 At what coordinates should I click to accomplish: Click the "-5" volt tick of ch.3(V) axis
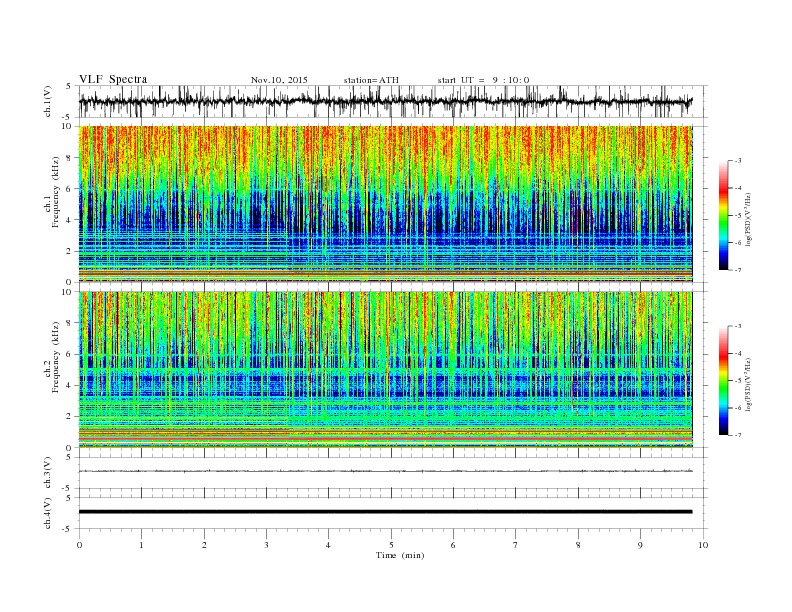(x=68, y=488)
